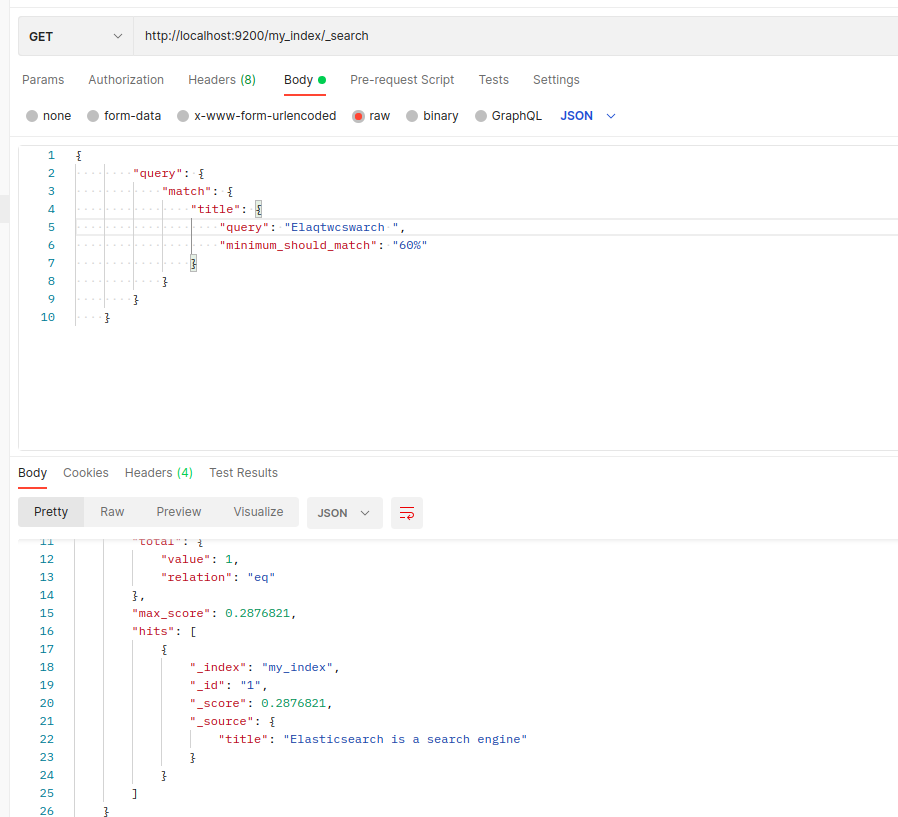Viewport: 898px width, 817px height.
Task: Open the response Headers (4) tab
Action: click(x=159, y=473)
